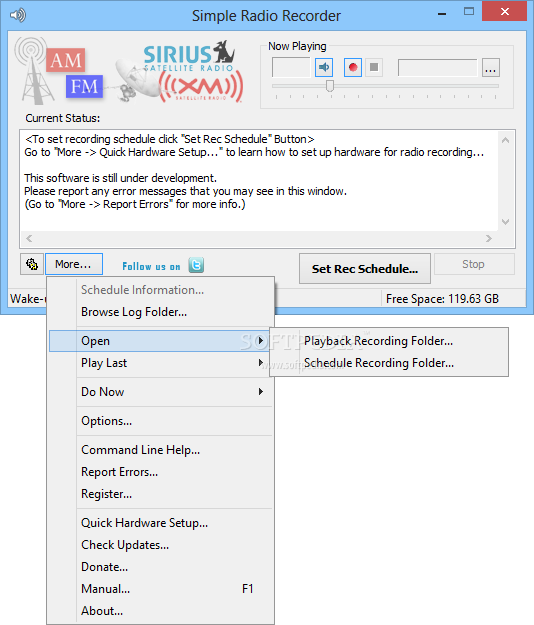Click the More... button

point(74,264)
